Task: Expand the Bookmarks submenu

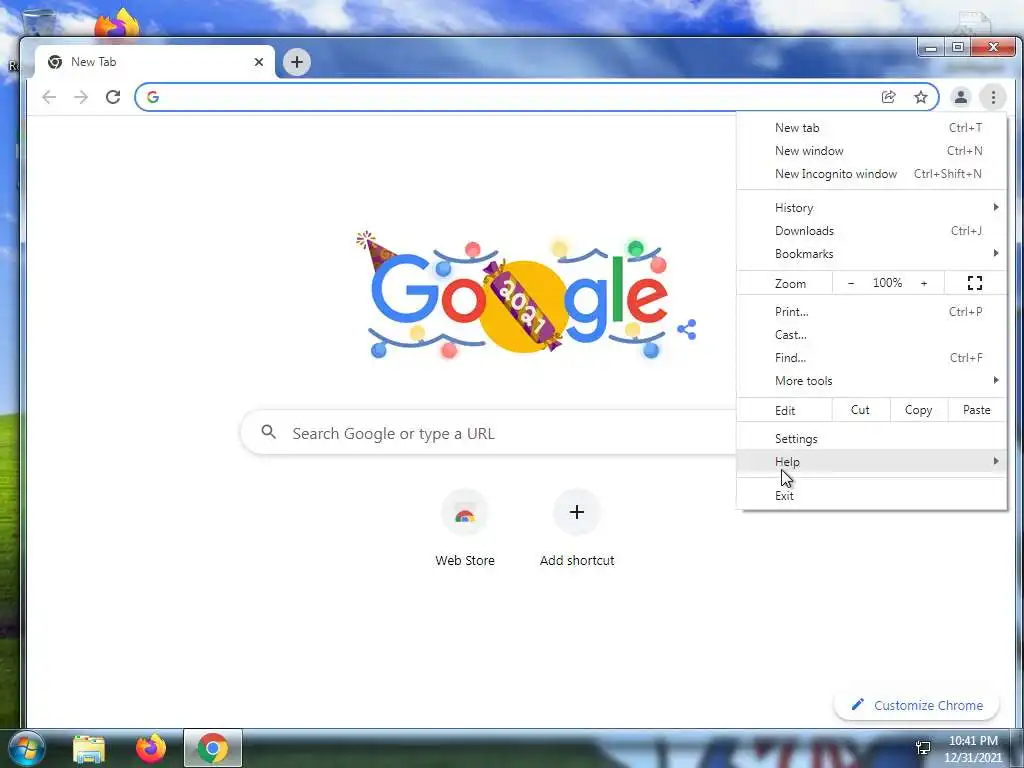Action: coord(872,253)
